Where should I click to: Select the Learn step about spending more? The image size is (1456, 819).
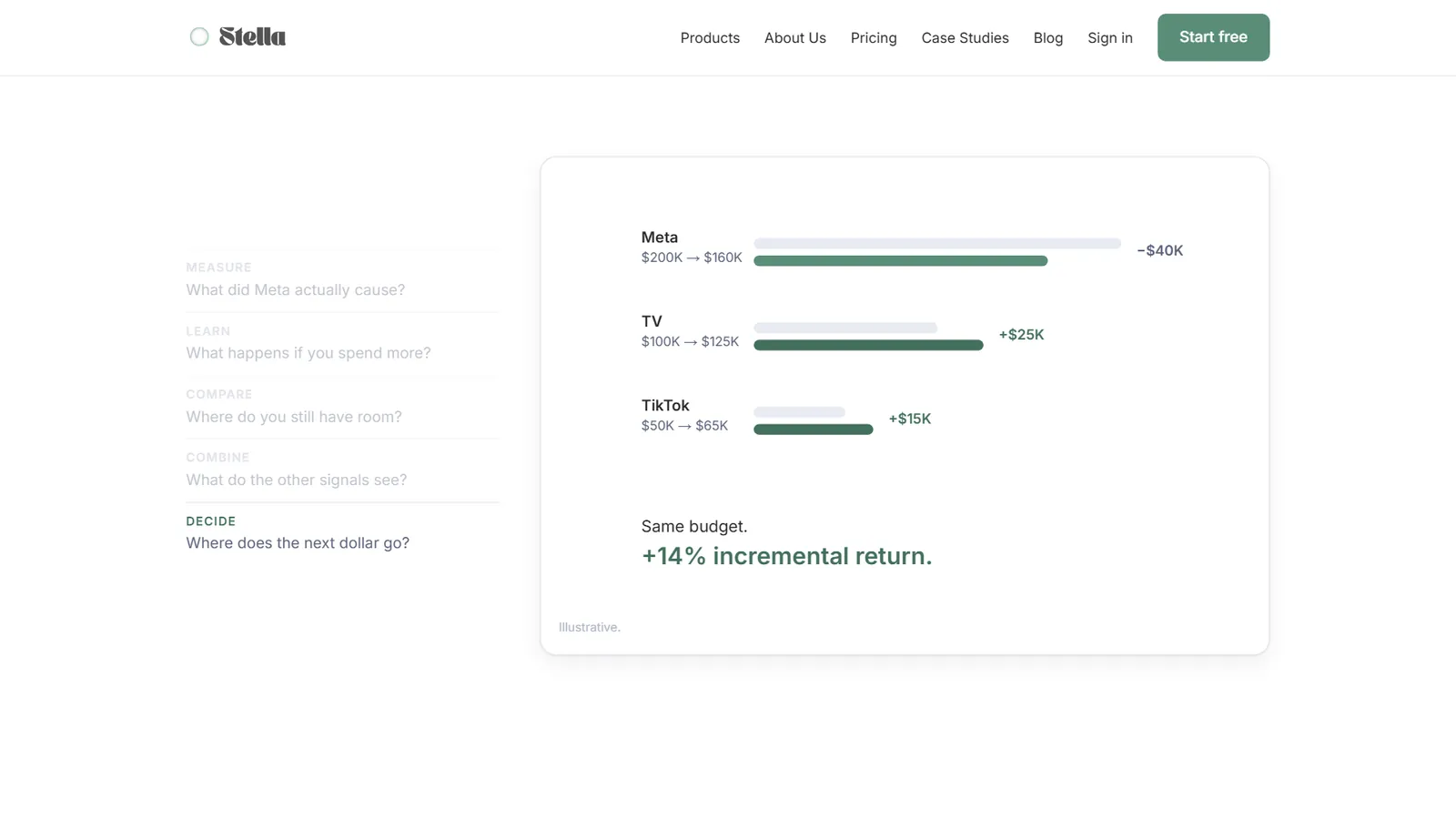point(342,344)
